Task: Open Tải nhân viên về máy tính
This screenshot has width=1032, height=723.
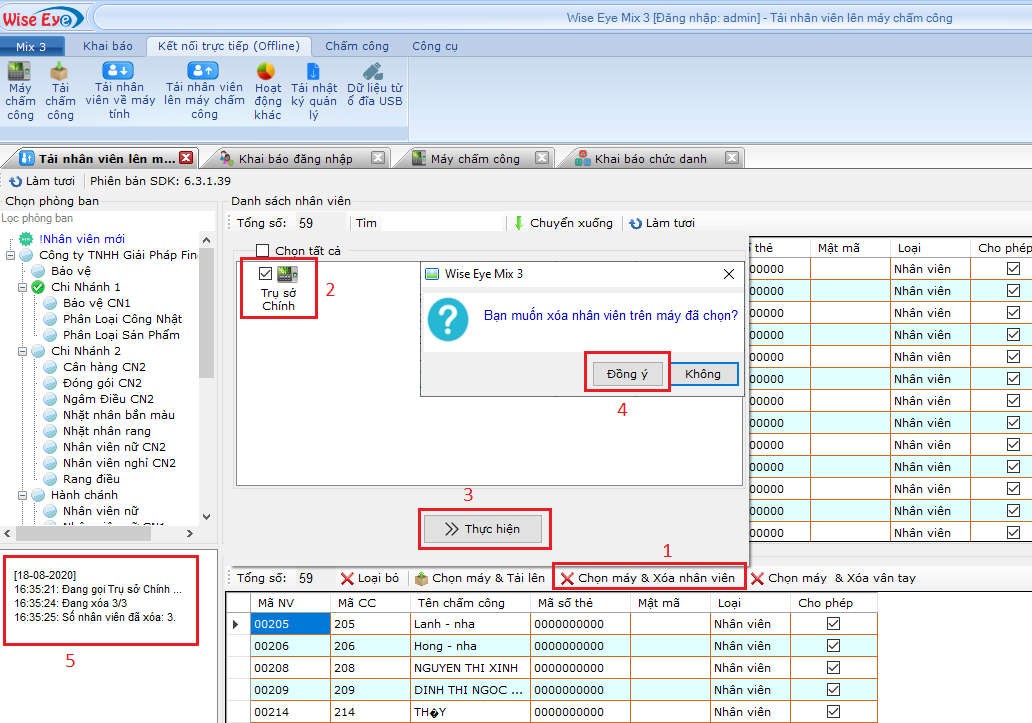Action: [119, 71]
